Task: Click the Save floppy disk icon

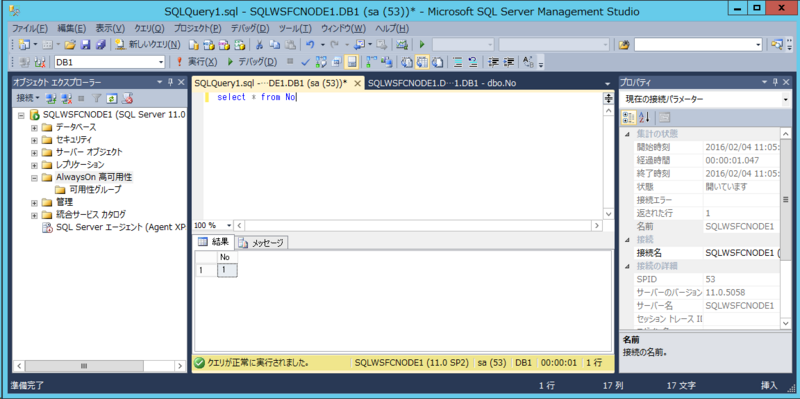Action: 85,45
